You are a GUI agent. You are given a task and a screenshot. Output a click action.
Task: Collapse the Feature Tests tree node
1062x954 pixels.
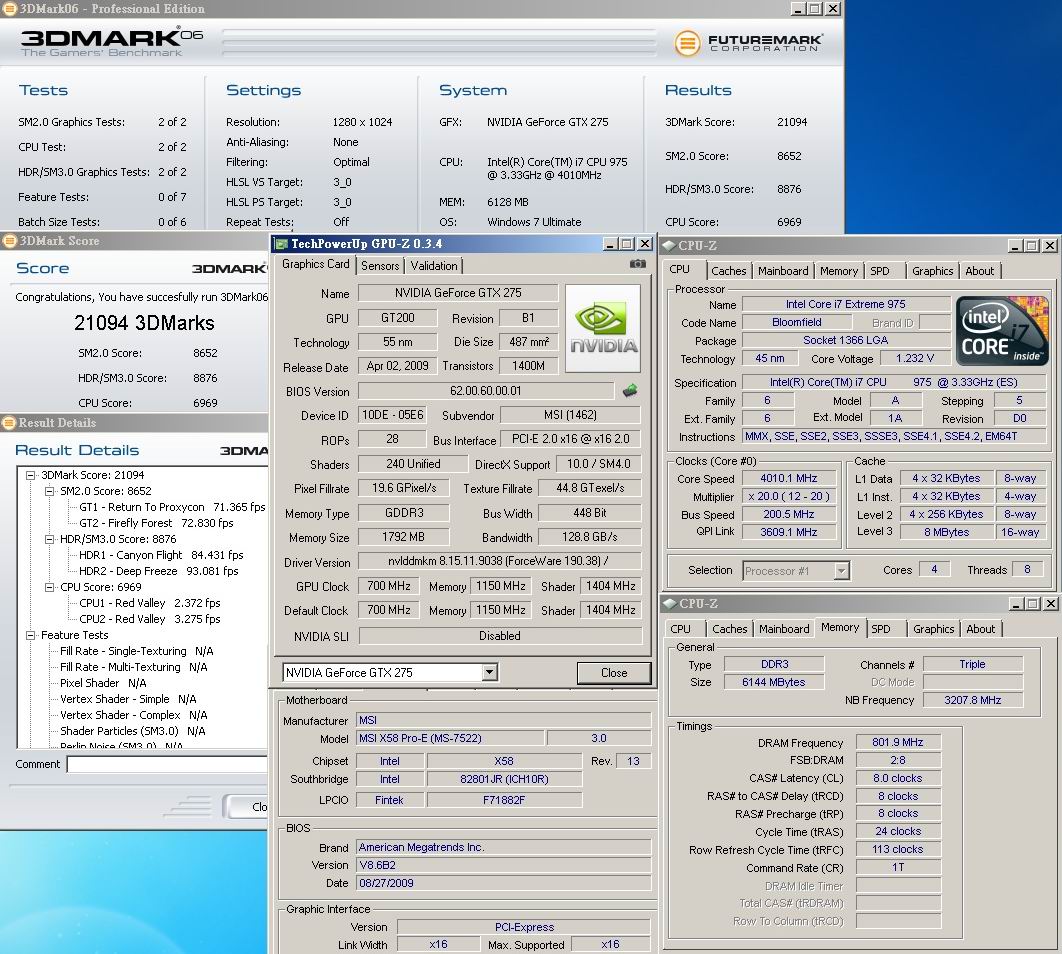click(x=30, y=636)
